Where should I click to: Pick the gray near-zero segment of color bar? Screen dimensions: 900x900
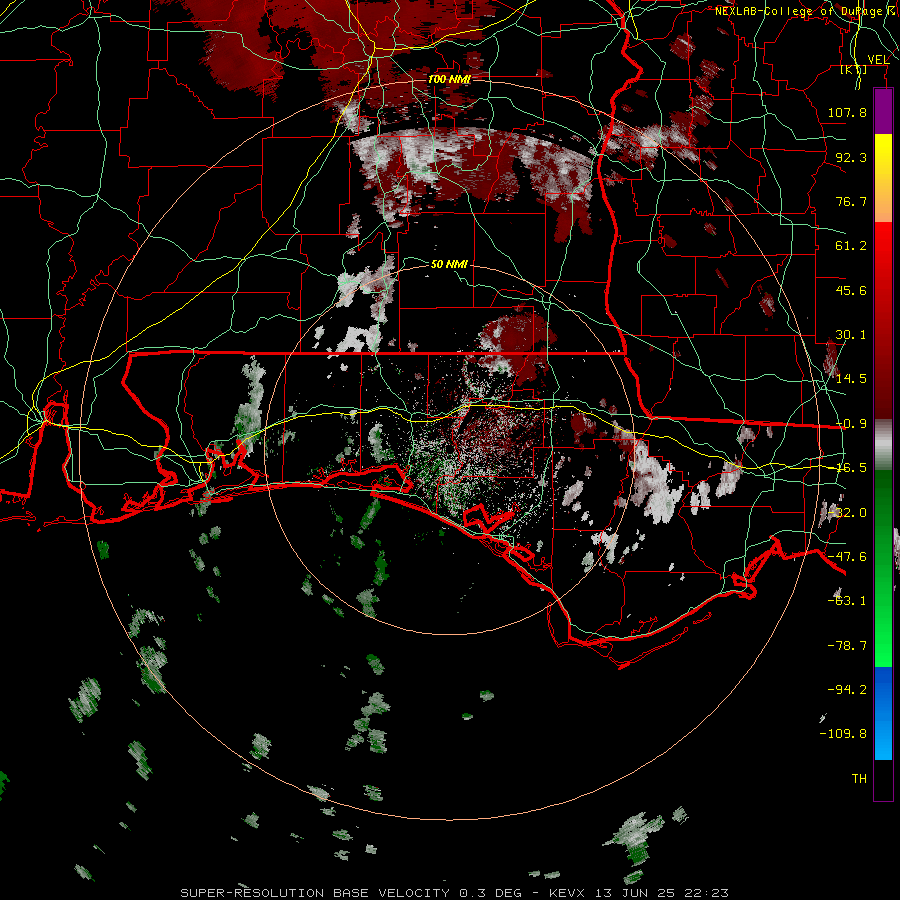pos(883,445)
